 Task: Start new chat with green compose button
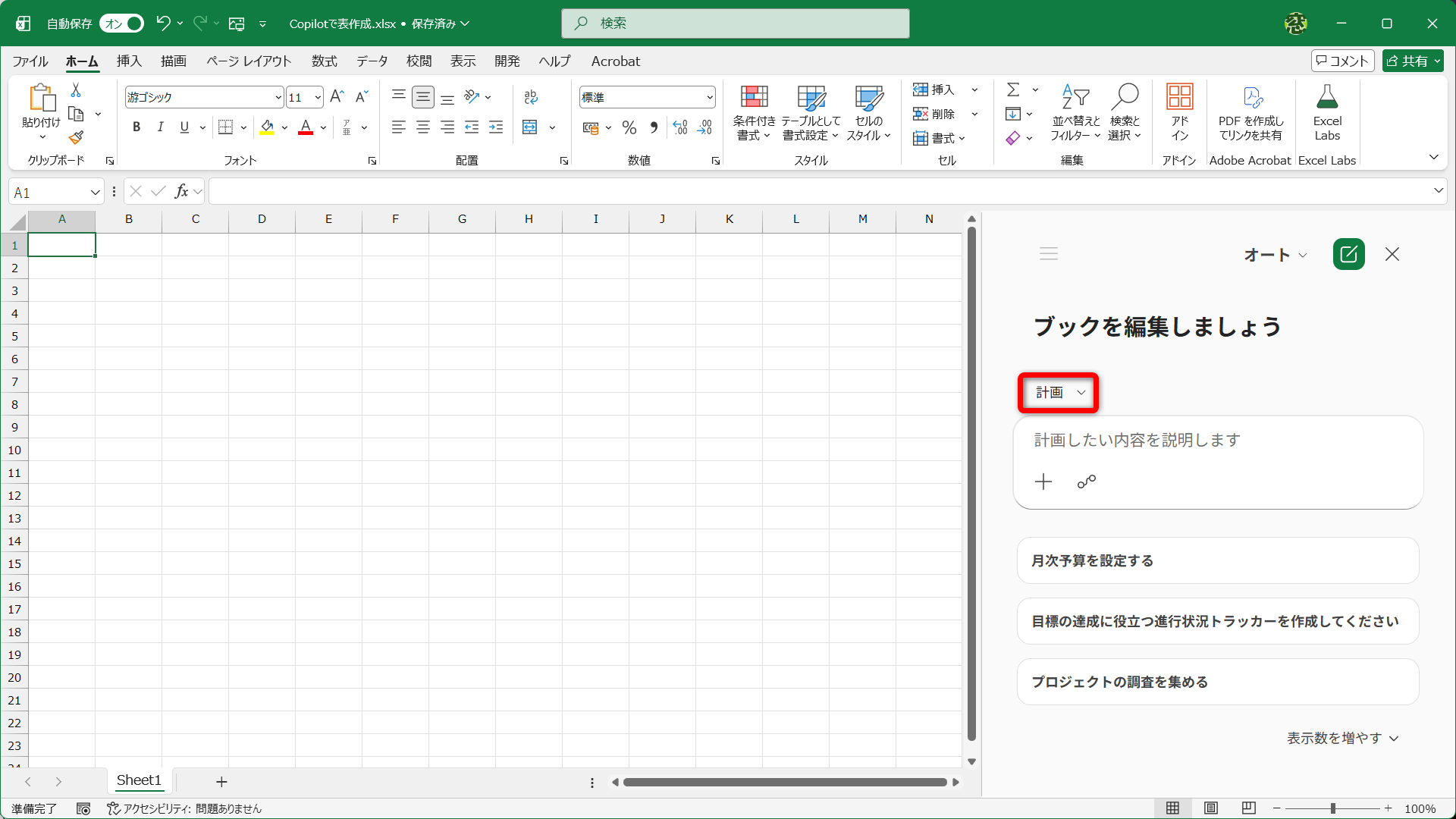(x=1349, y=254)
